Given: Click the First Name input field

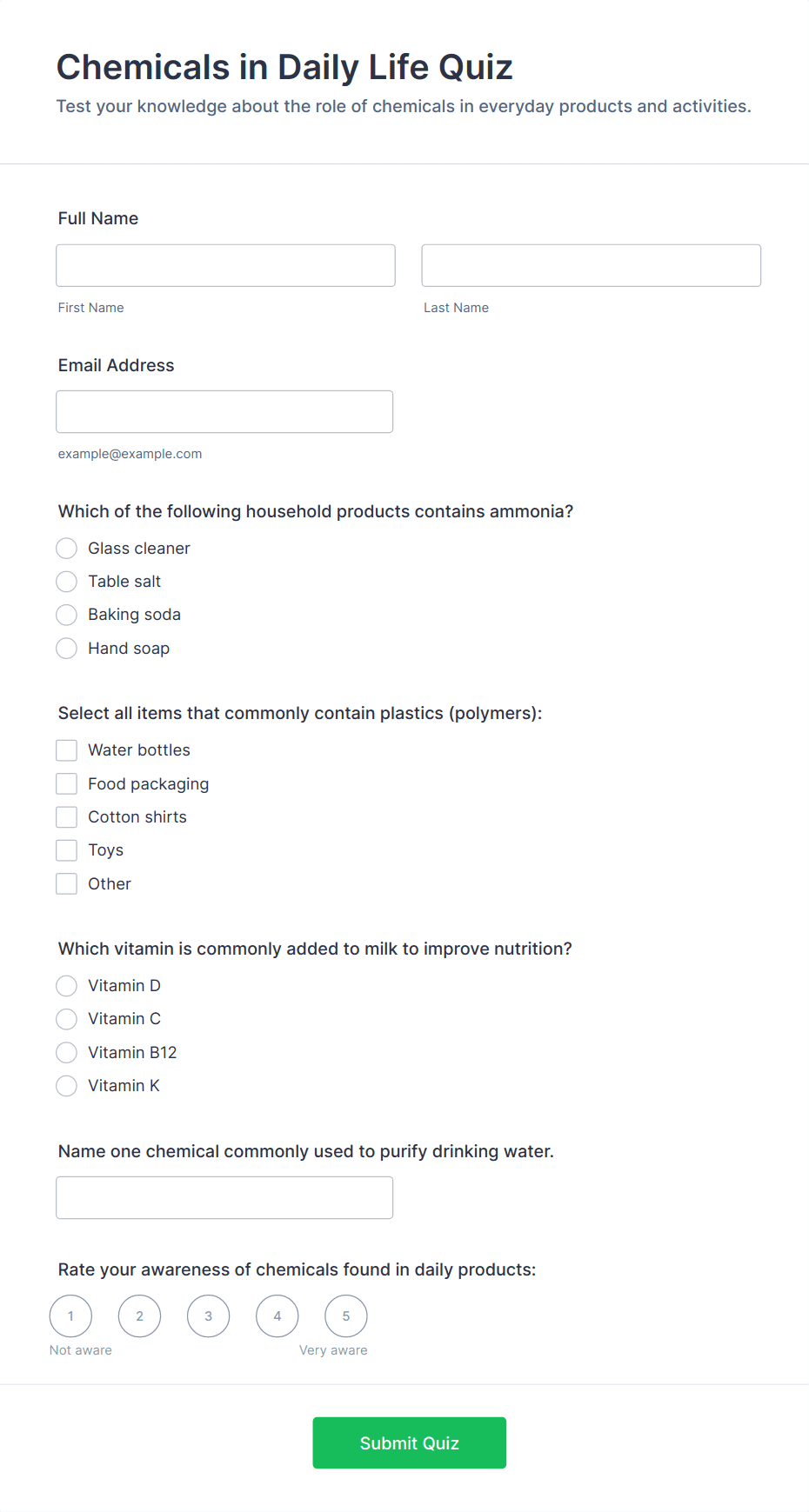Looking at the screenshot, I should point(225,265).
